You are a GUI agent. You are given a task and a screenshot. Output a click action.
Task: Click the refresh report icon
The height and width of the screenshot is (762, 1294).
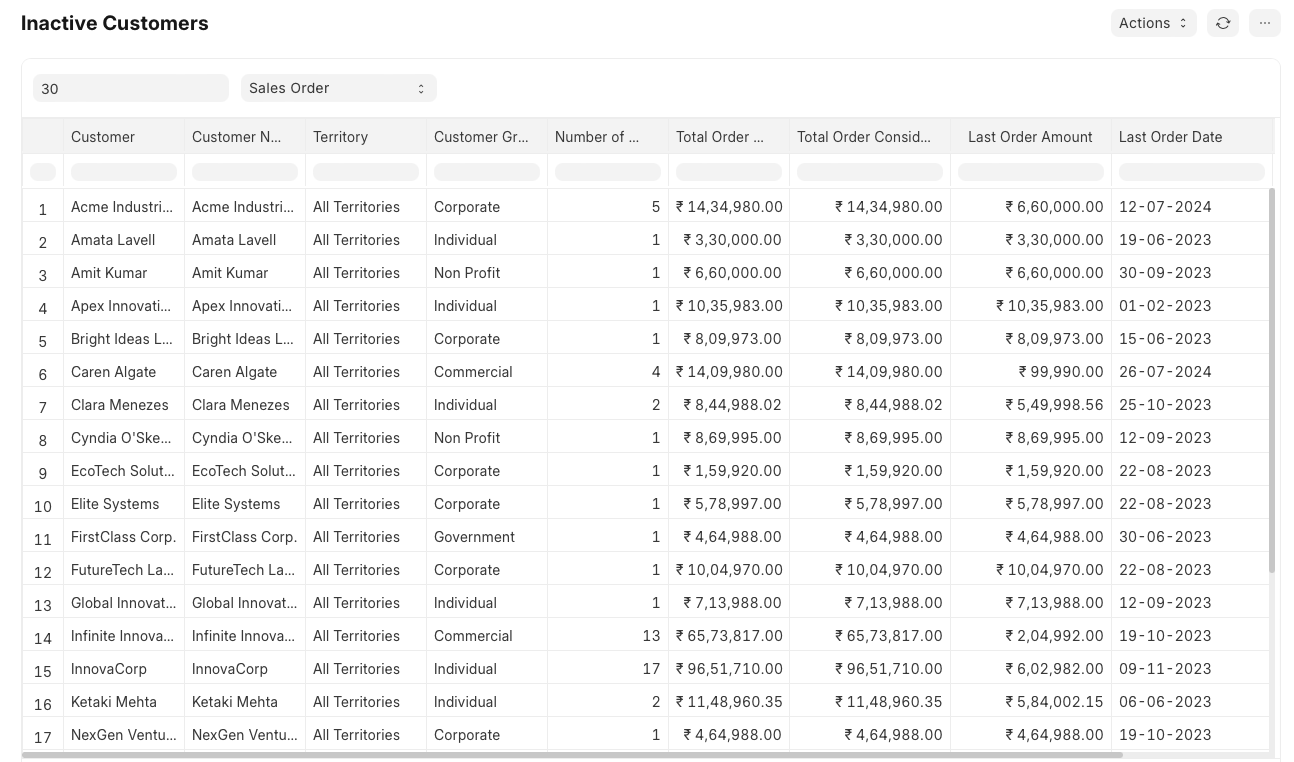tap(1222, 23)
